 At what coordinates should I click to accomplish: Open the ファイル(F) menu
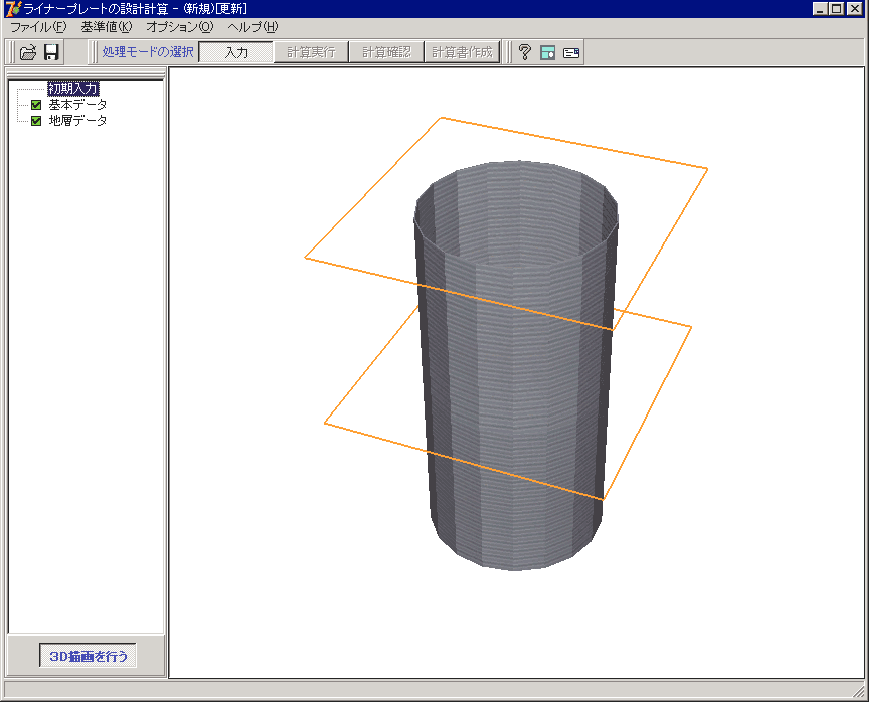[38, 27]
